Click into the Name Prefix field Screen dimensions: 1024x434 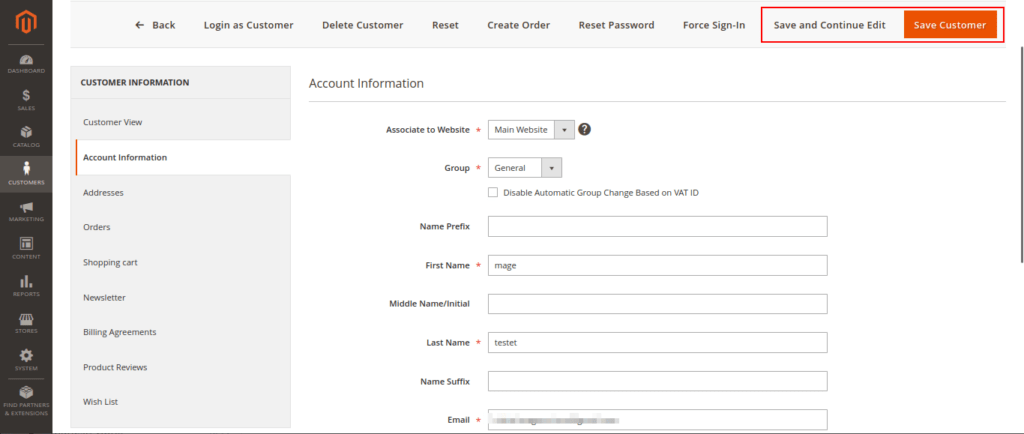pos(657,227)
